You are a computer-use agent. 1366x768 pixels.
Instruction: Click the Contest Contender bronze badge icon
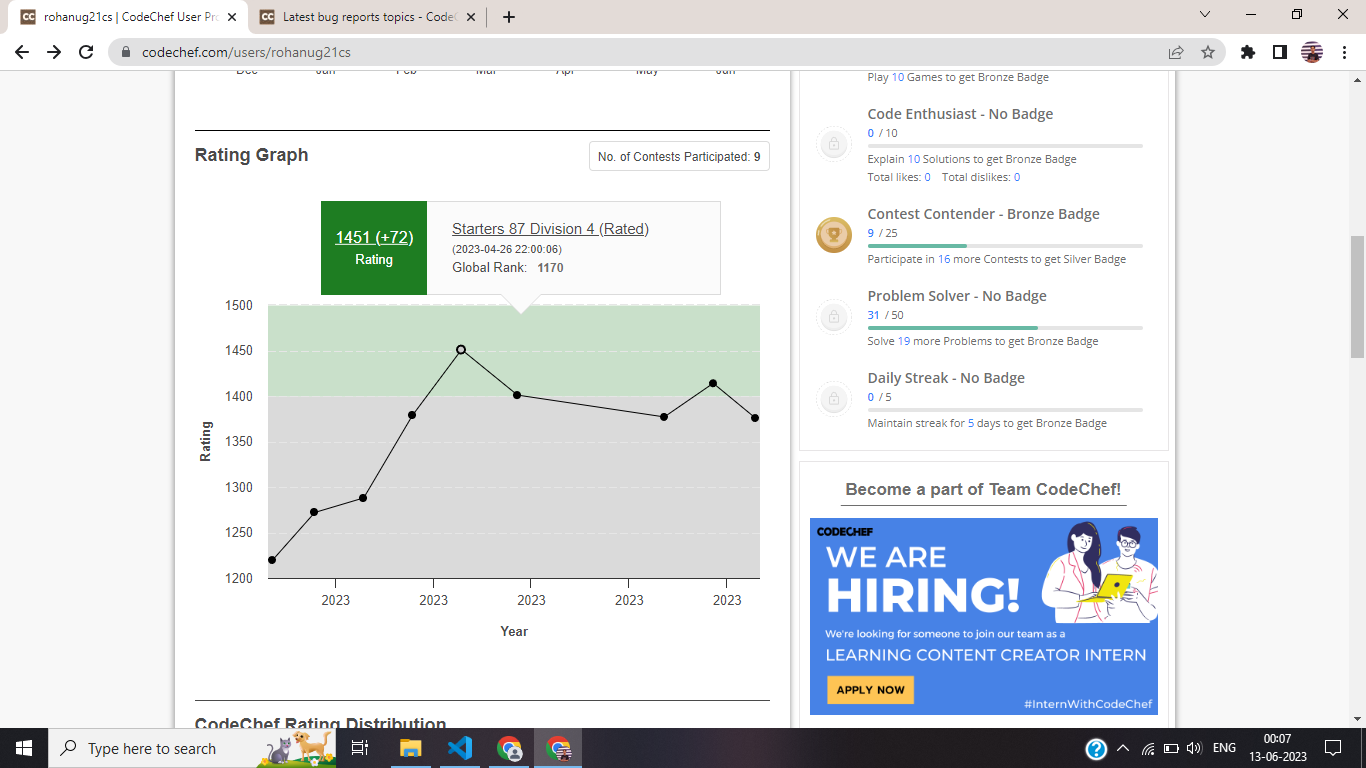833,235
